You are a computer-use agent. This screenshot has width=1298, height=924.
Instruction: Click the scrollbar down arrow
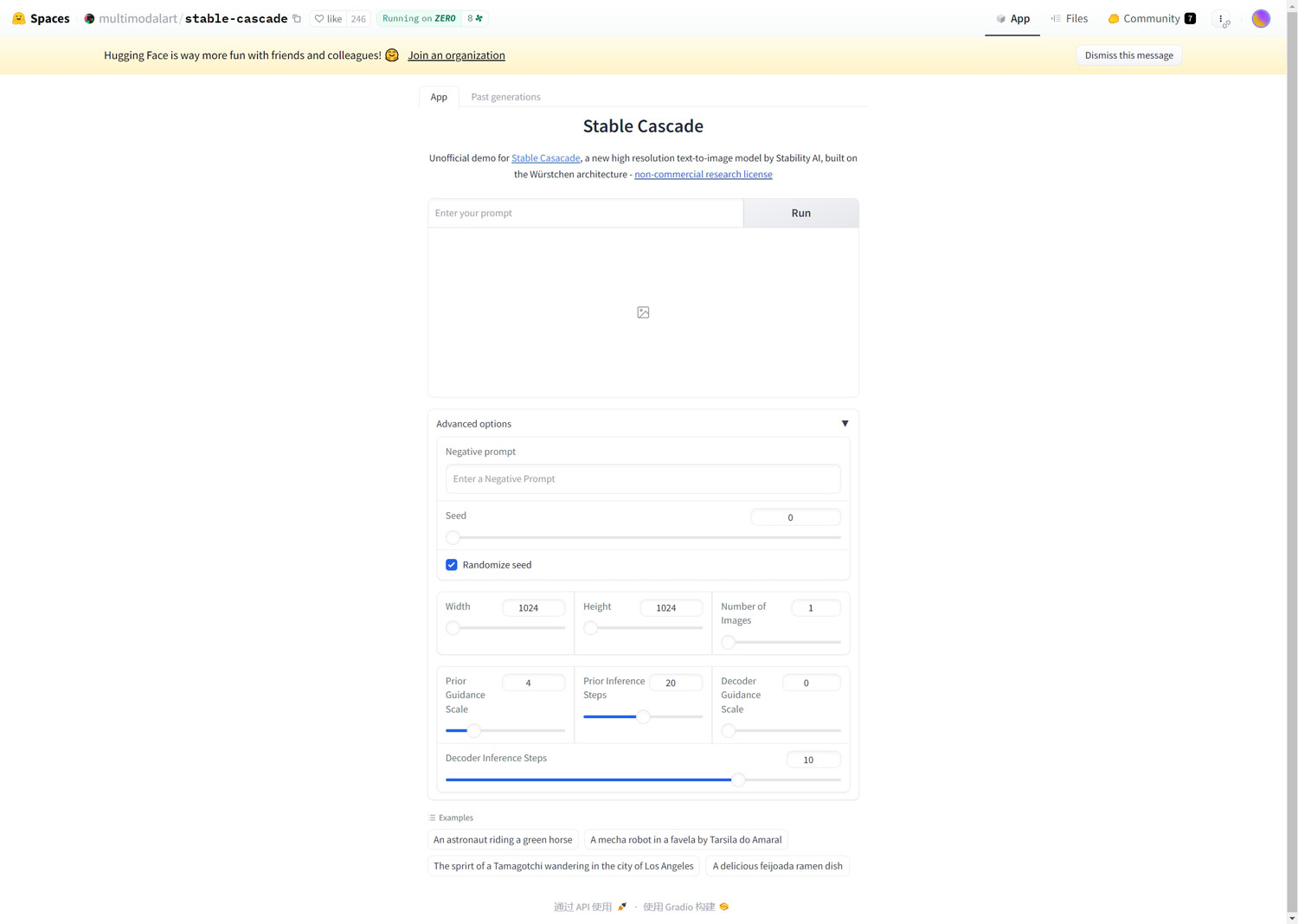pos(1292,918)
